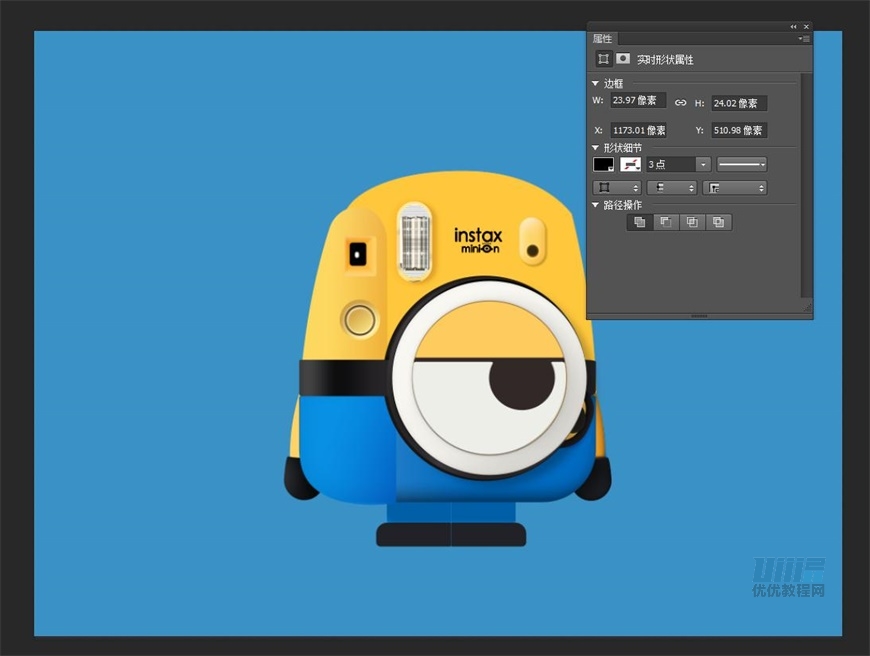Open the stroke width 3点 dropdown

coord(703,164)
